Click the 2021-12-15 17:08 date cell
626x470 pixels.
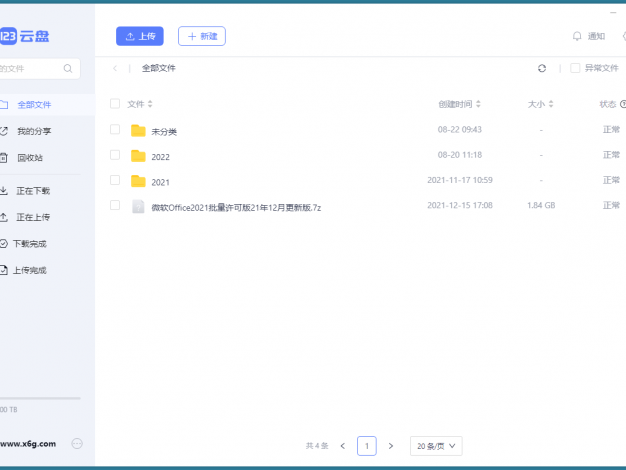click(460, 205)
